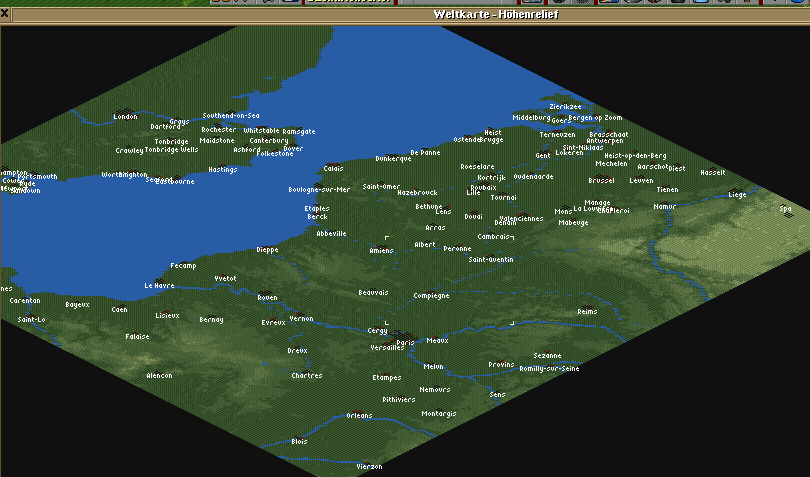Click the Saint-Quentin town name
This screenshot has height=477, width=810.
click(491, 259)
